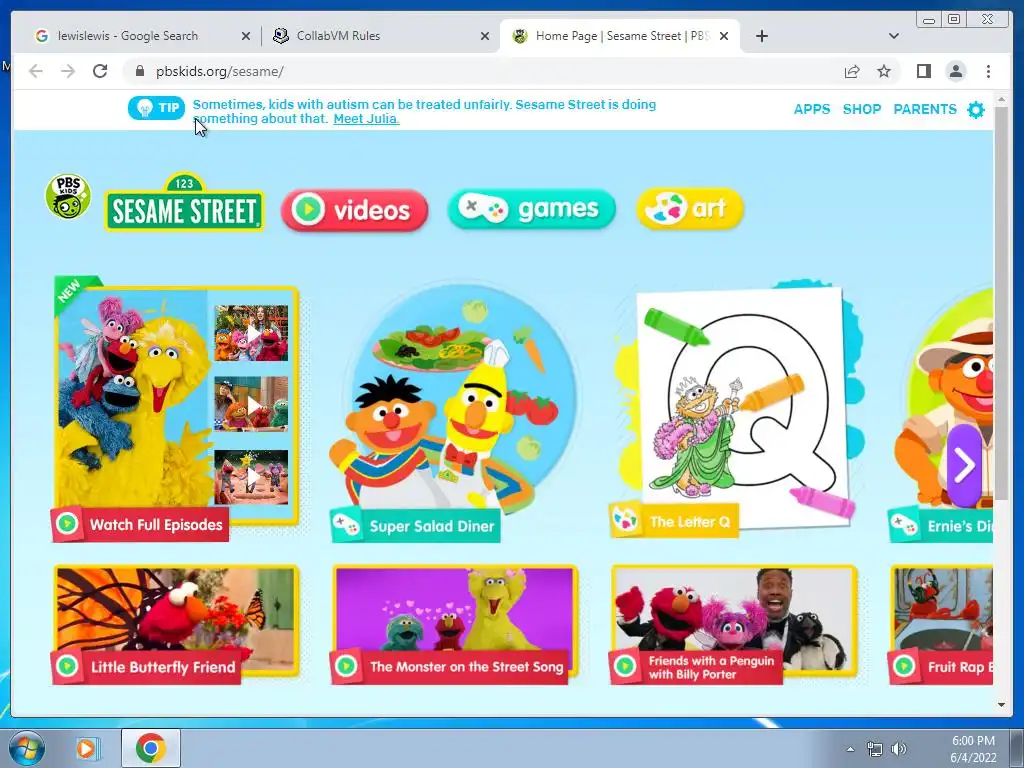This screenshot has width=1024, height=768.
Task: Close the CollabVM Rules tab
Action: [485, 37]
